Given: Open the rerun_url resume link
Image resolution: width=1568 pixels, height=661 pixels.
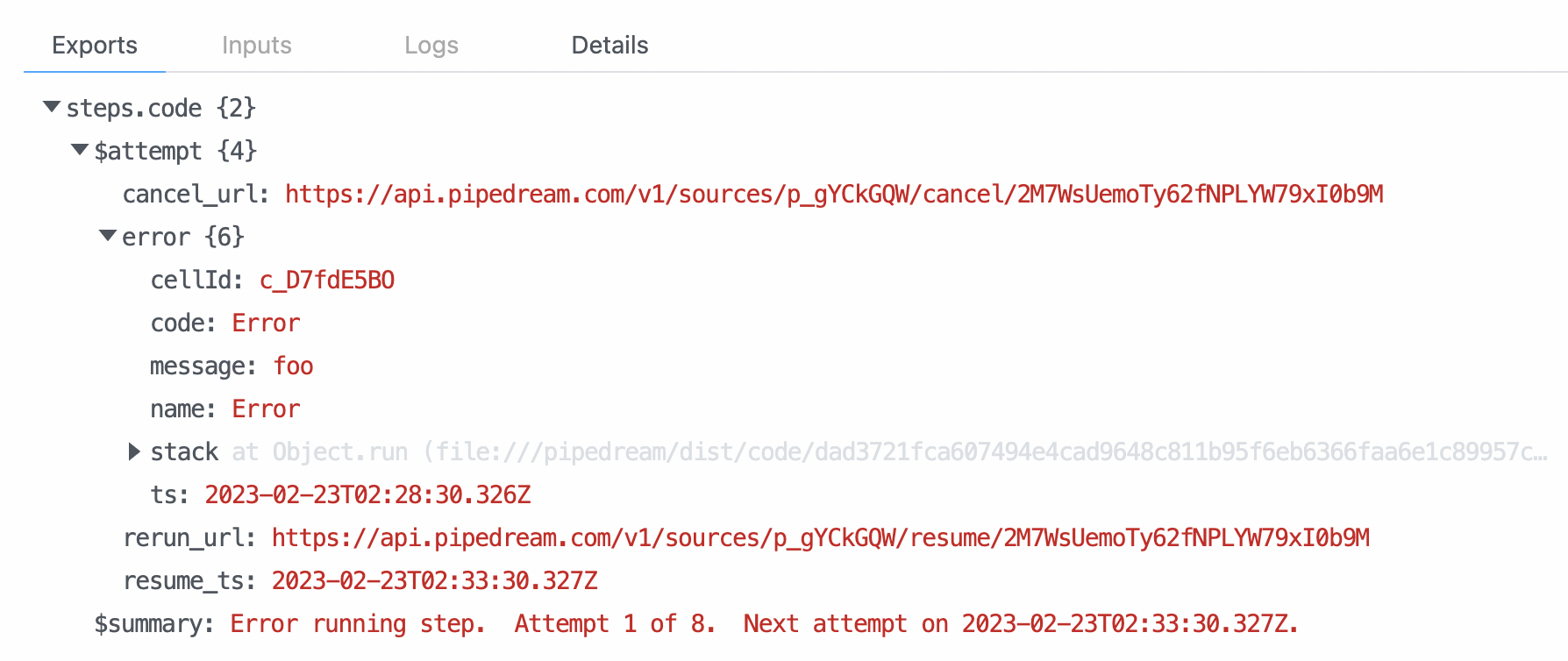Looking at the screenshot, I should click(x=820, y=537).
